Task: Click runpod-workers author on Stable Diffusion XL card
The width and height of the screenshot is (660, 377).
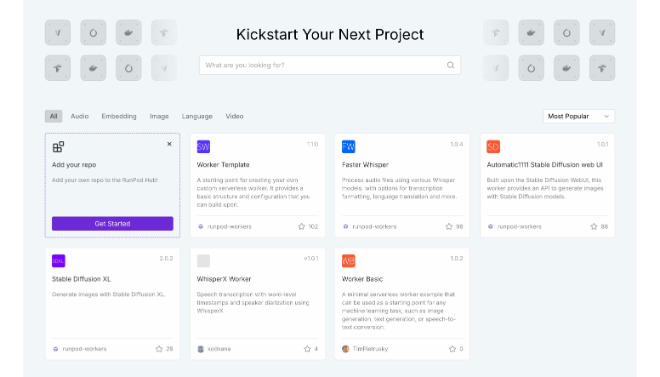Action: point(85,349)
